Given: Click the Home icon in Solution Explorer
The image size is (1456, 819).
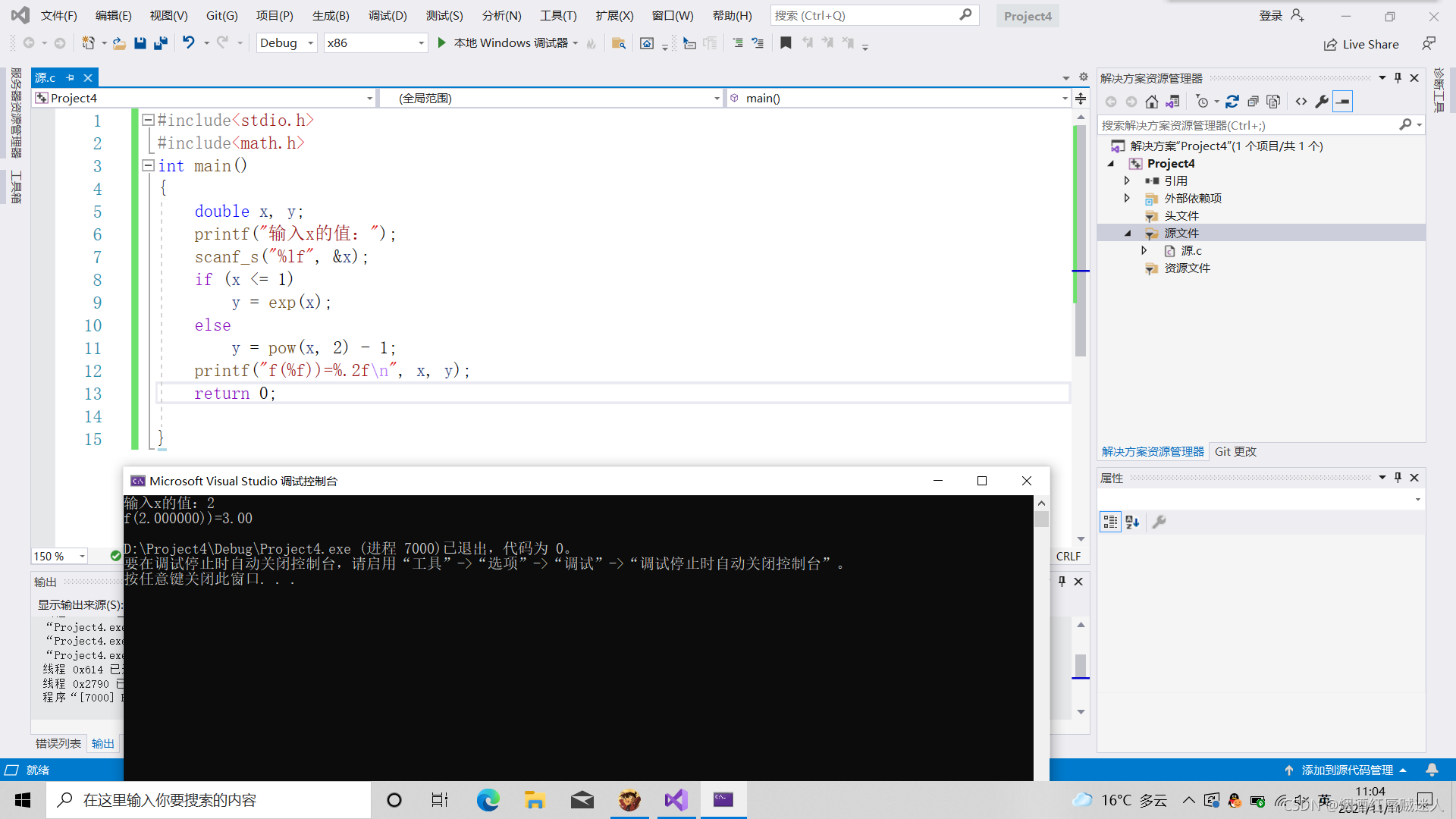Looking at the screenshot, I should 1151,102.
